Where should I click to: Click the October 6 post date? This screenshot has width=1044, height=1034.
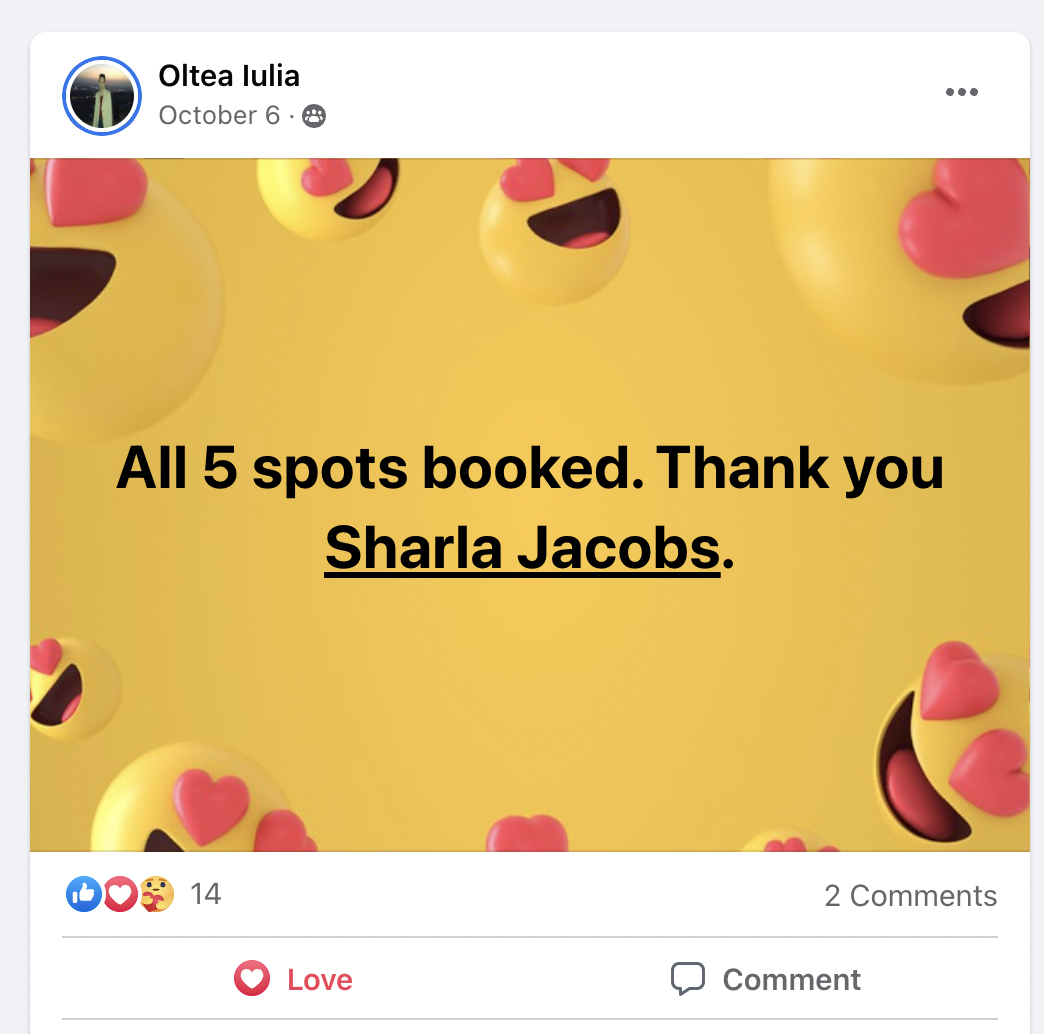(219, 116)
